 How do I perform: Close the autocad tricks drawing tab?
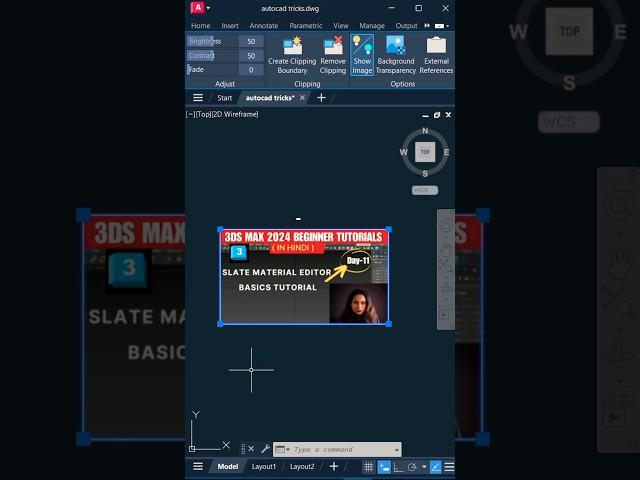pyautogui.click(x=302, y=98)
